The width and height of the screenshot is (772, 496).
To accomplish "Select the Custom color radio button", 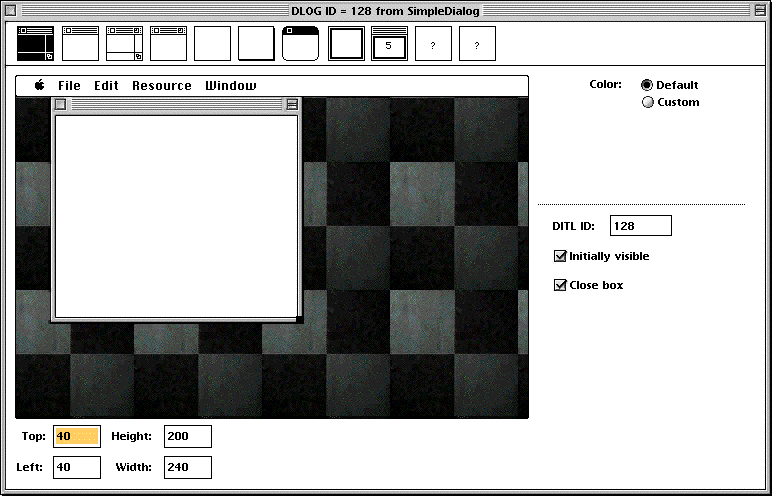I will (x=647, y=102).
